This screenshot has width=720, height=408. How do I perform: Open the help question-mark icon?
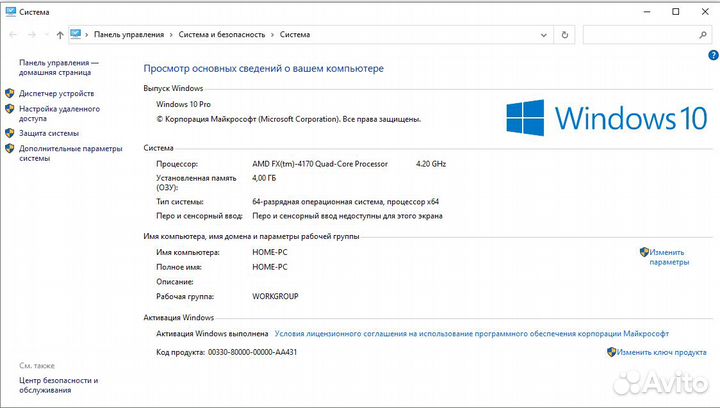713,56
